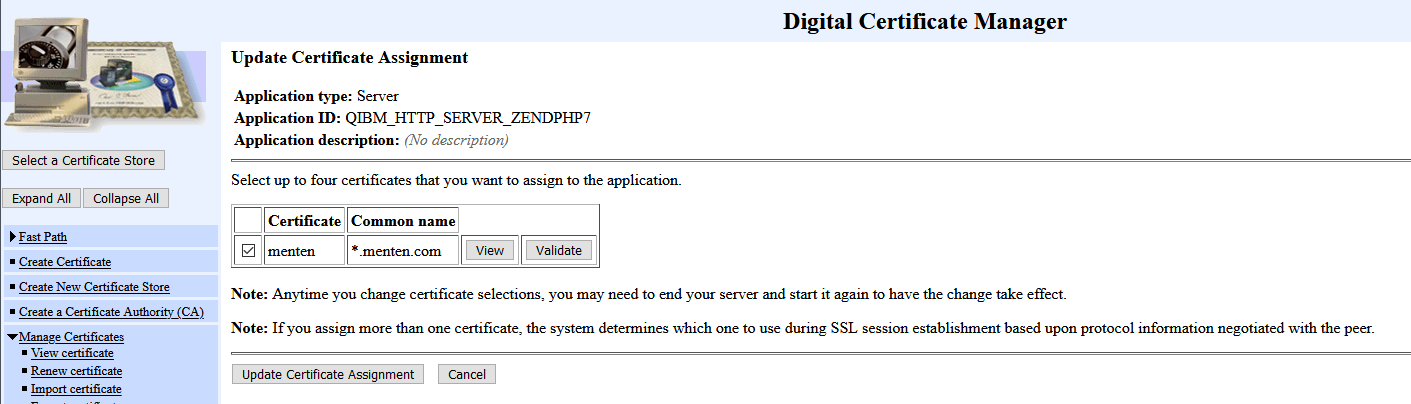This screenshot has width=1411, height=404.
Task: Open the Create Certificate link
Action: click(x=65, y=262)
